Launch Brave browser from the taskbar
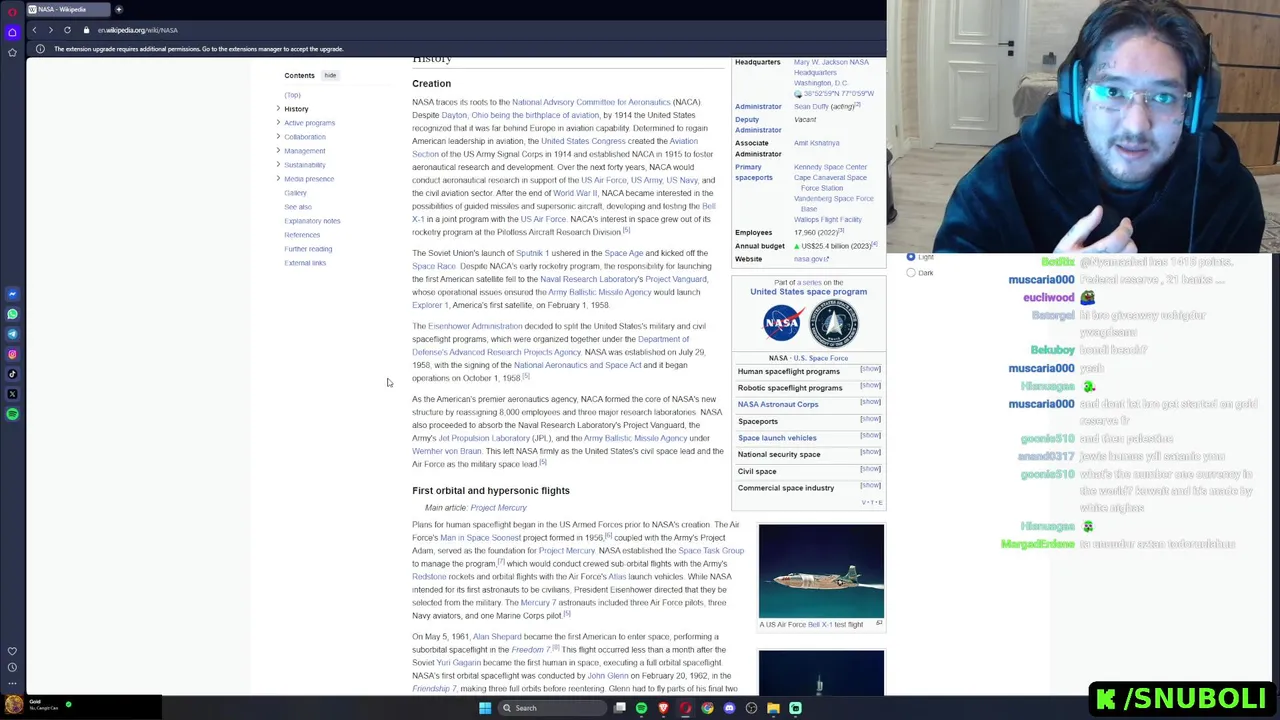This screenshot has height=720, width=1280. pyautogui.click(x=663, y=708)
